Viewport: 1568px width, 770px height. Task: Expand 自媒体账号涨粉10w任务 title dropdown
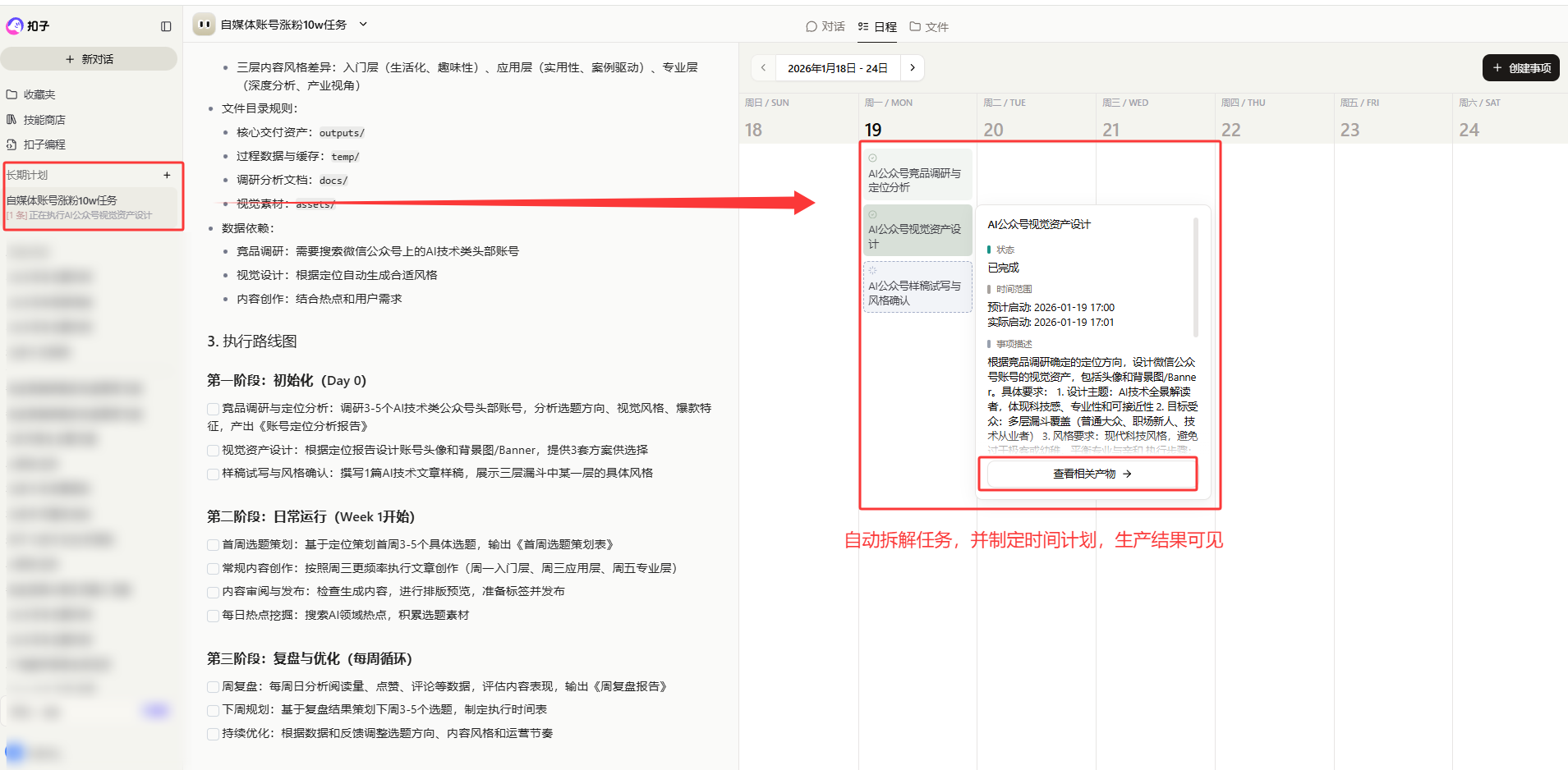tap(363, 25)
